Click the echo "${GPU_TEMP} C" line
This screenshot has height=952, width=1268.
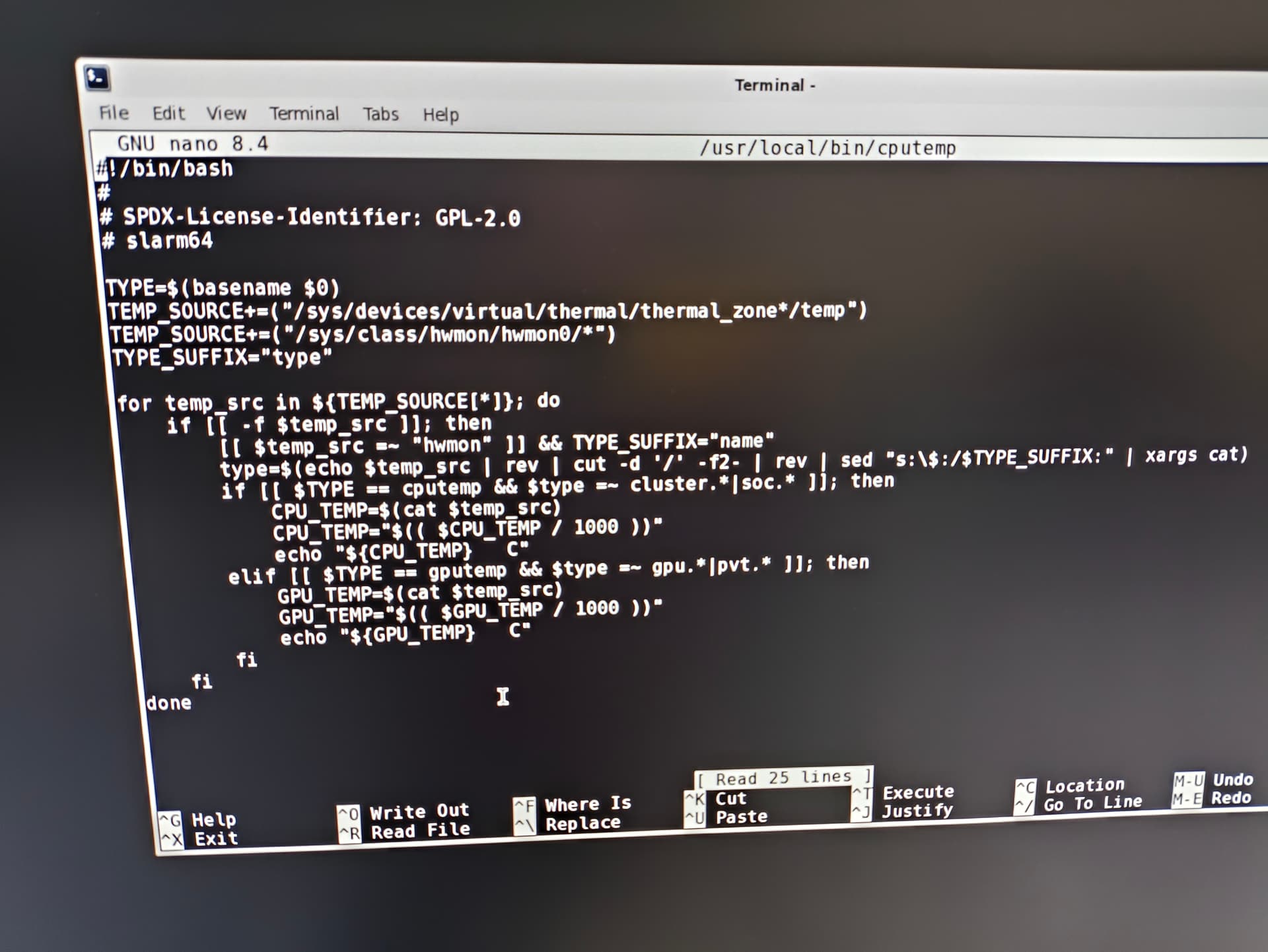click(405, 634)
